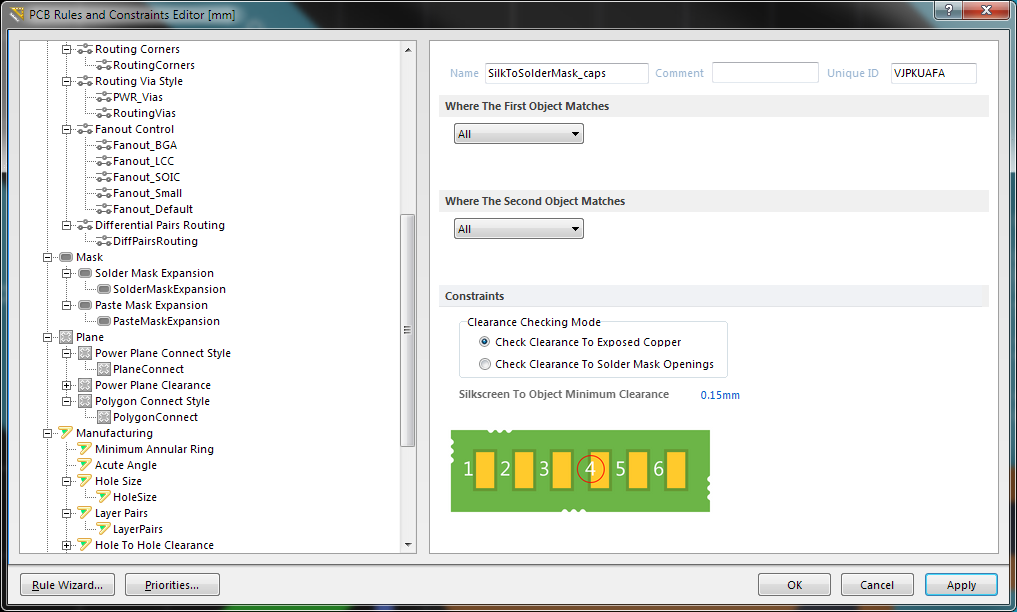Click the Fanout Control category icon
Image resolution: width=1017 pixels, height=612 pixels.
[x=84, y=129]
